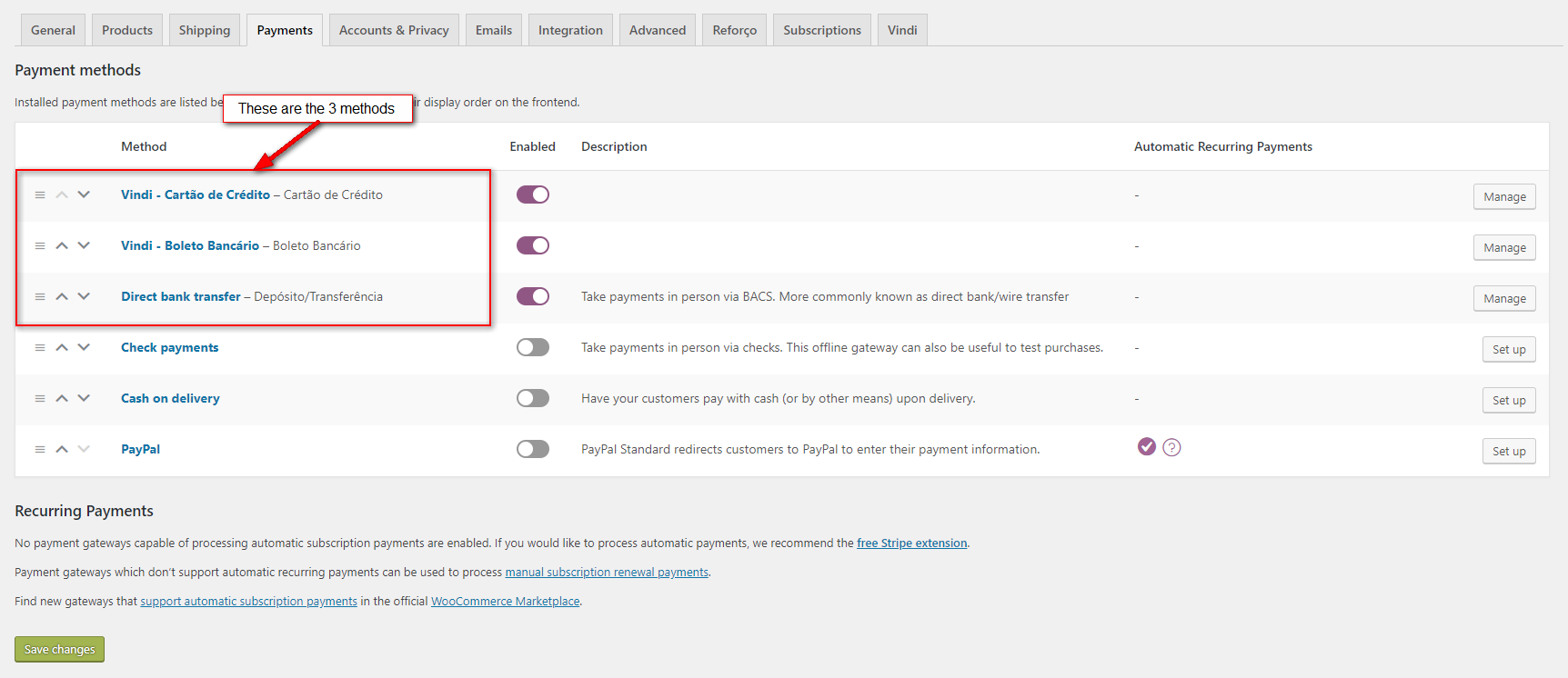Turn off Direct bank transfer toggle

(533, 296)
